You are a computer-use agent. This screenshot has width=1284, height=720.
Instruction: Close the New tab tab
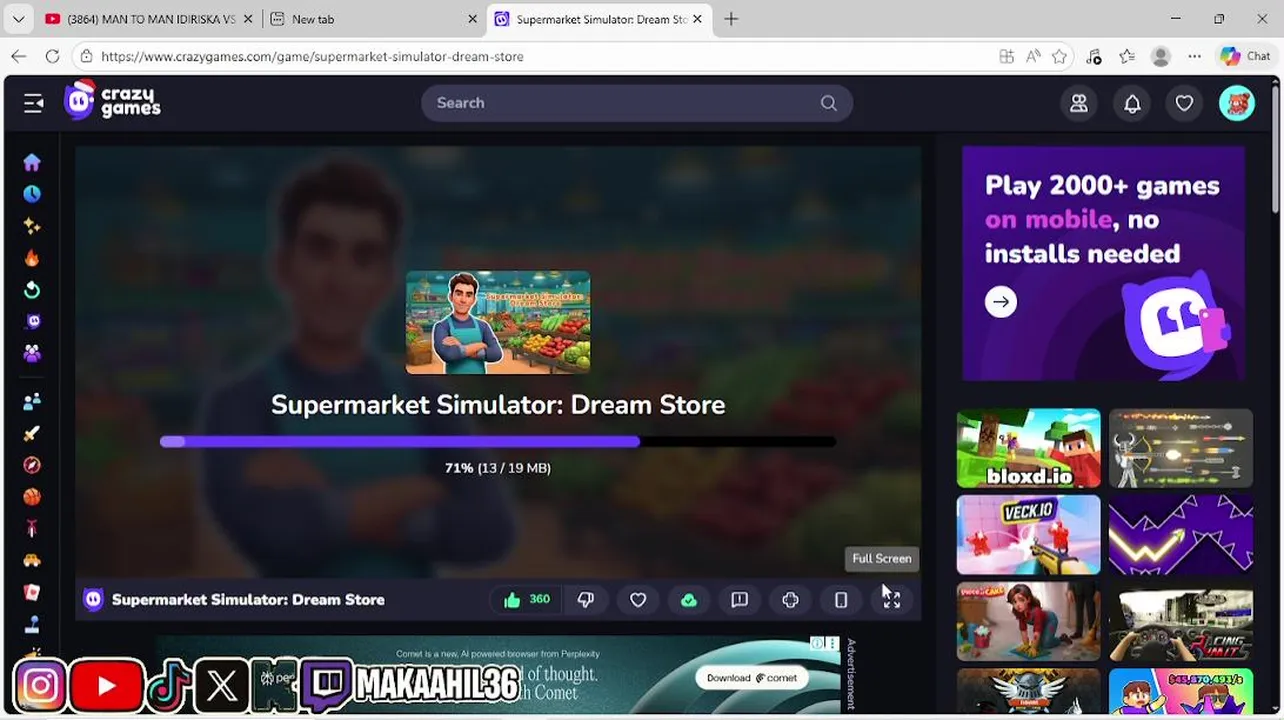[x=473, y=19]
